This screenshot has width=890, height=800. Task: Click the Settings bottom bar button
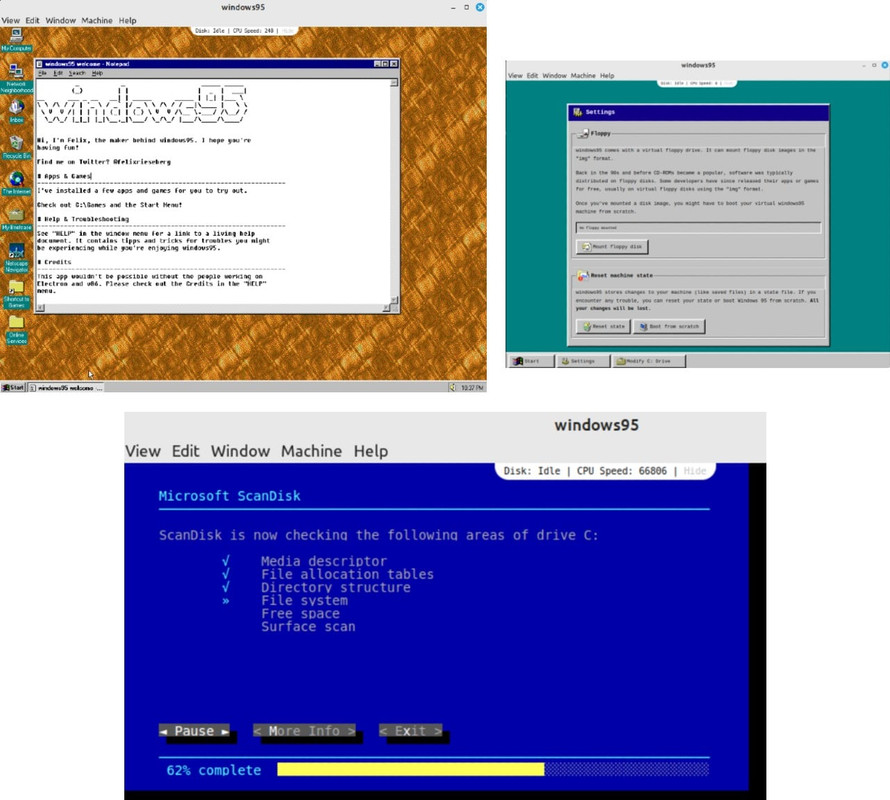click(x=583, y=361)
